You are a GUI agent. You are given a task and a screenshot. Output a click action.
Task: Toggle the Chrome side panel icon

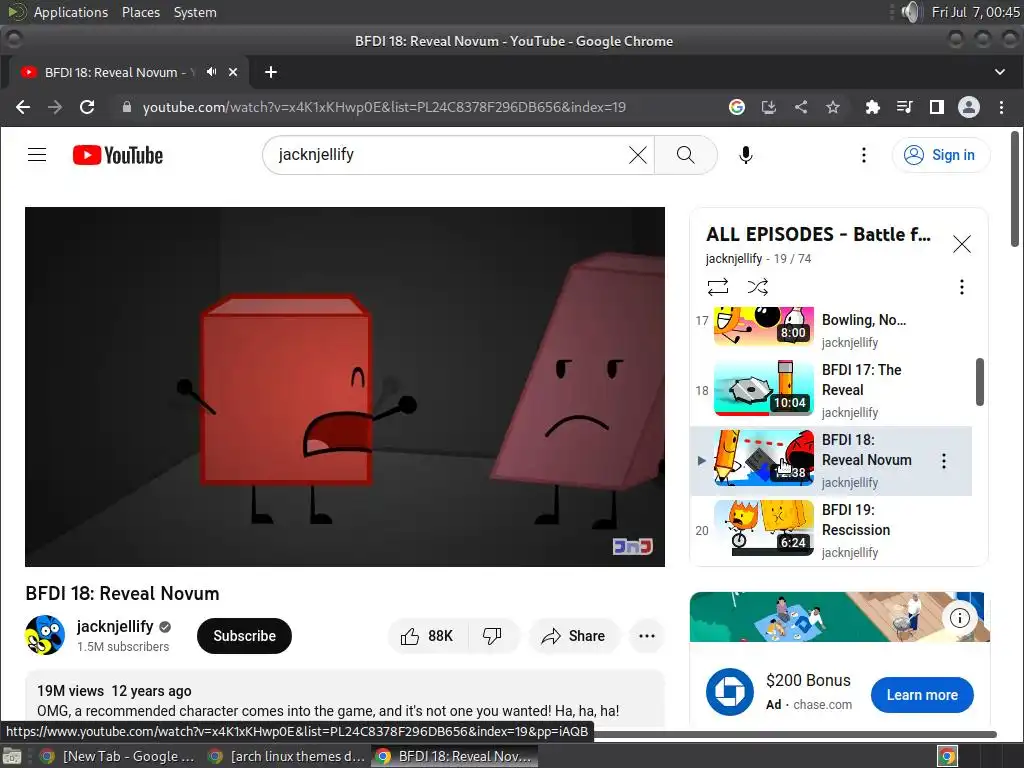pyautogui.click(x=936, y=107)
